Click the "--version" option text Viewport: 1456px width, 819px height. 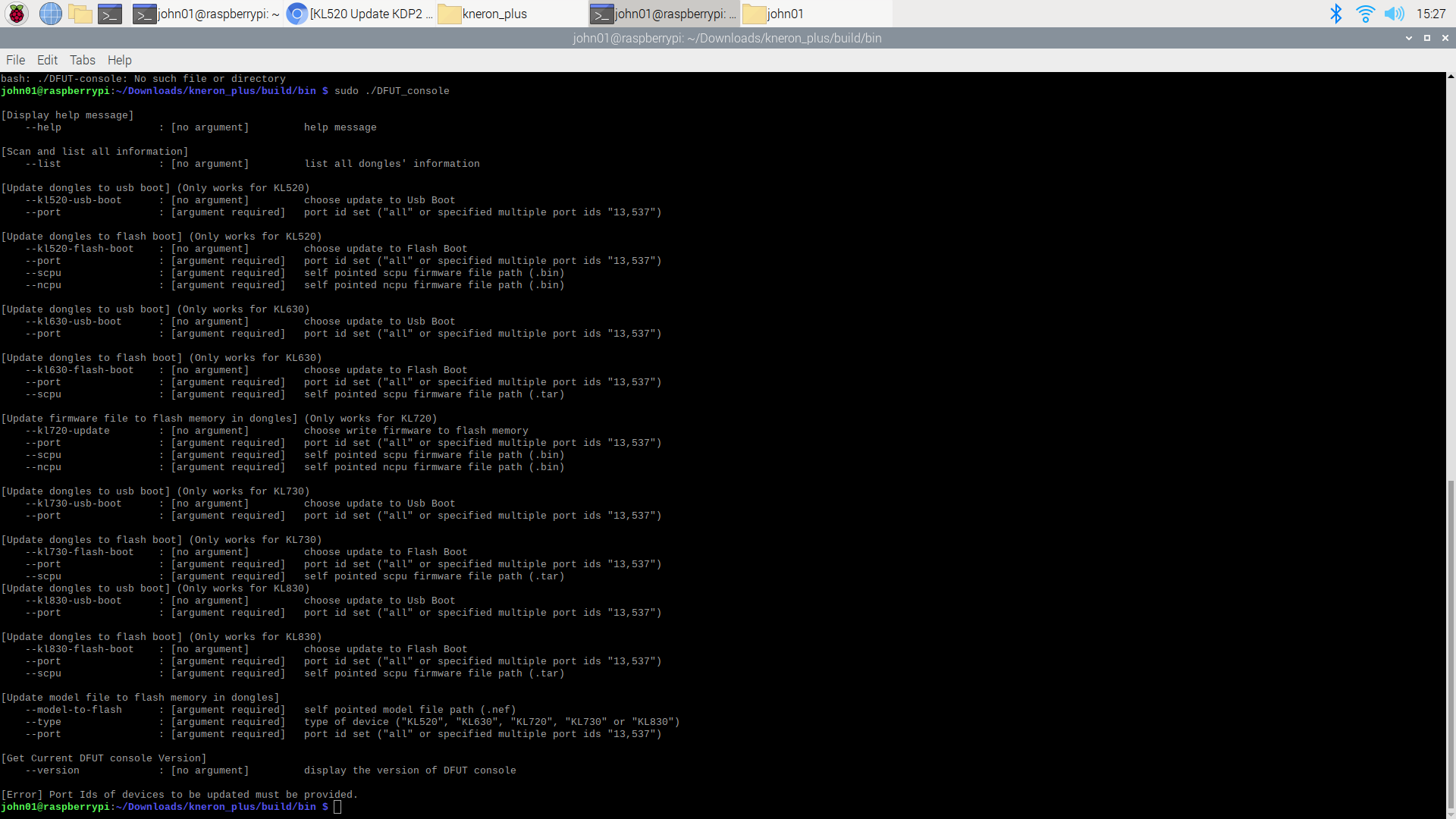tap(52, 770)
